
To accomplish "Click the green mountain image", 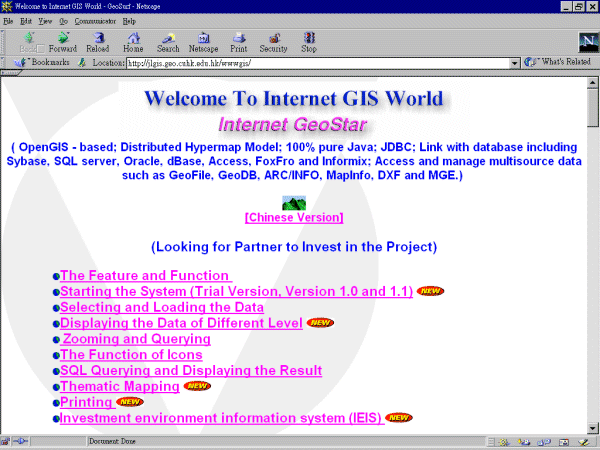I will pyautogui.click(x=294, y=203).
